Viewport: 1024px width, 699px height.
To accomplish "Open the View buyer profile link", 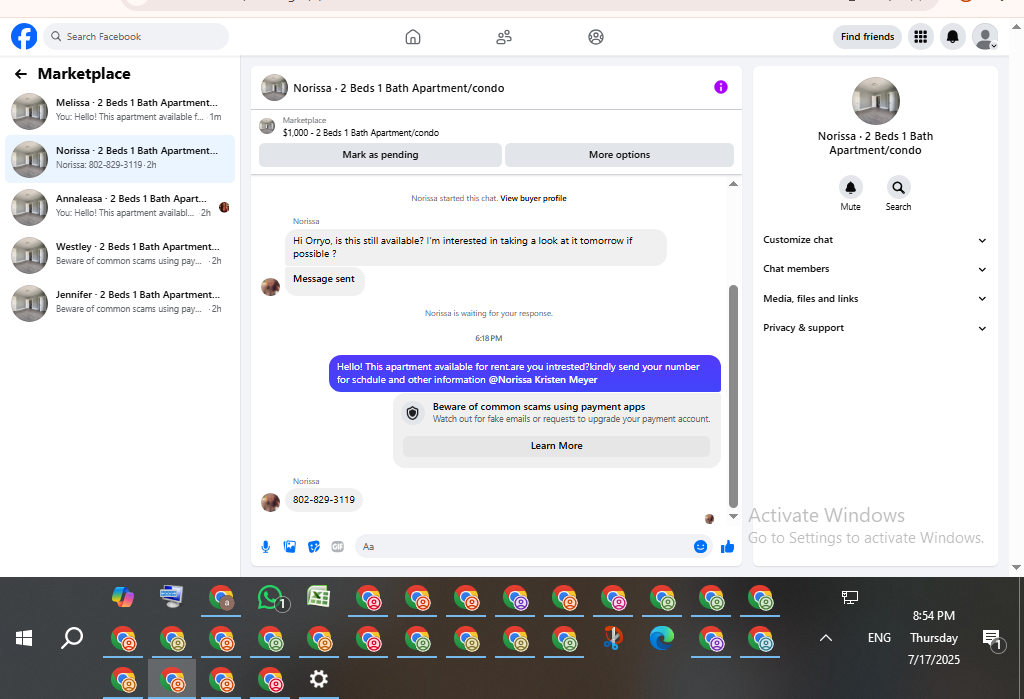I will pyautogui.click(x=533, y=199).
